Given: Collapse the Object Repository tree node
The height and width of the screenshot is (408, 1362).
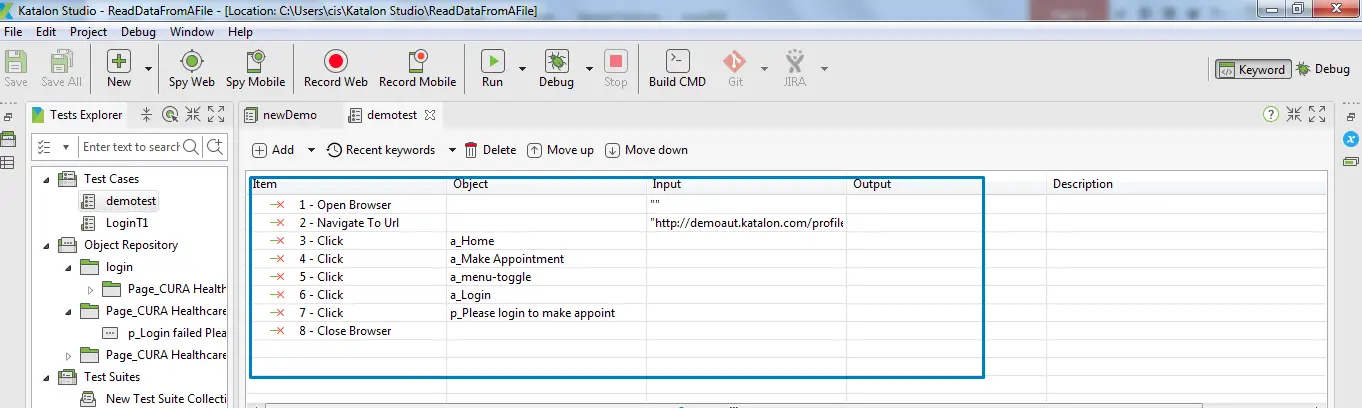Looking at the screenshot, I should click(45, 245).
